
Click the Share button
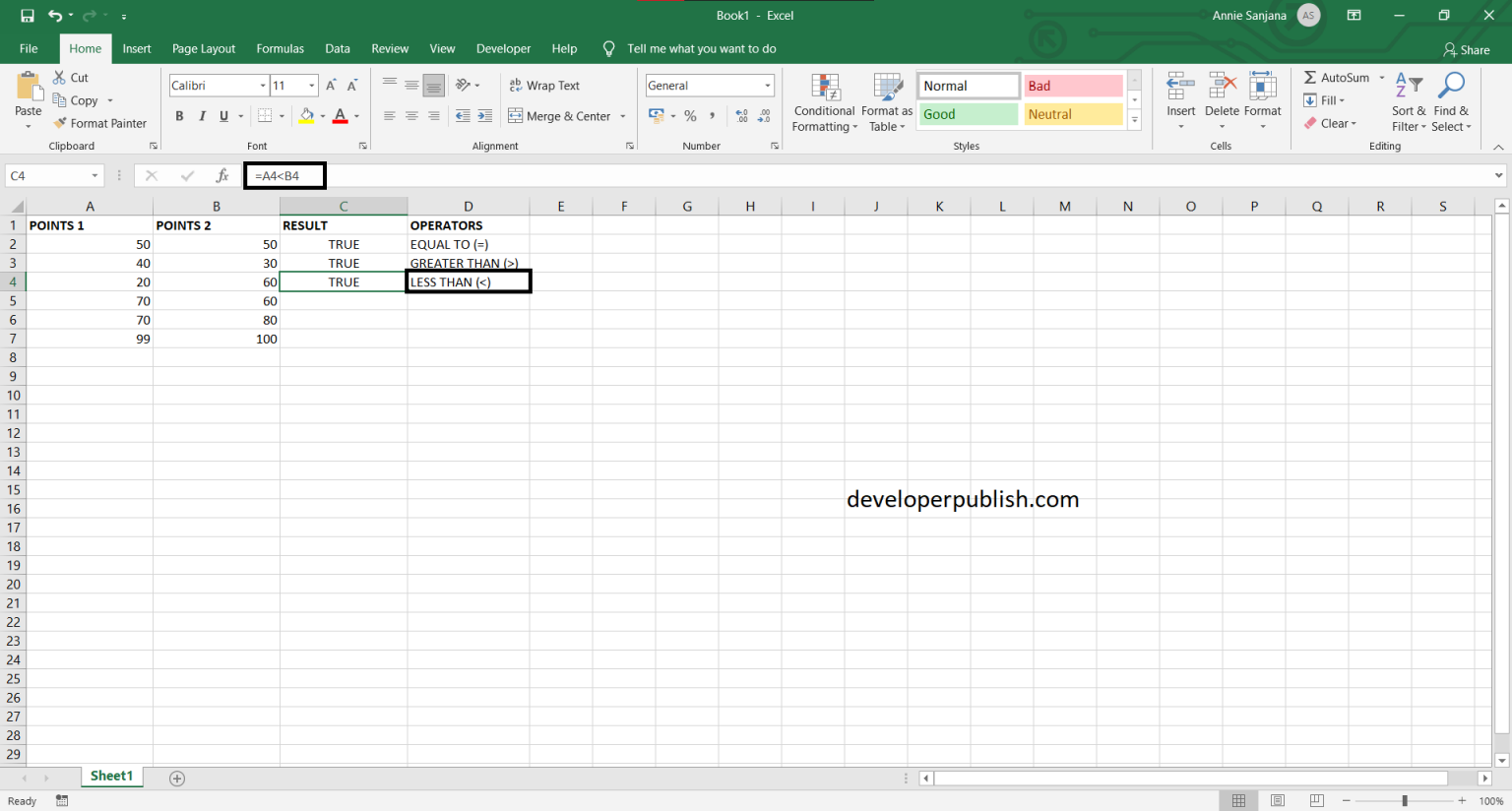point(1466,49)
